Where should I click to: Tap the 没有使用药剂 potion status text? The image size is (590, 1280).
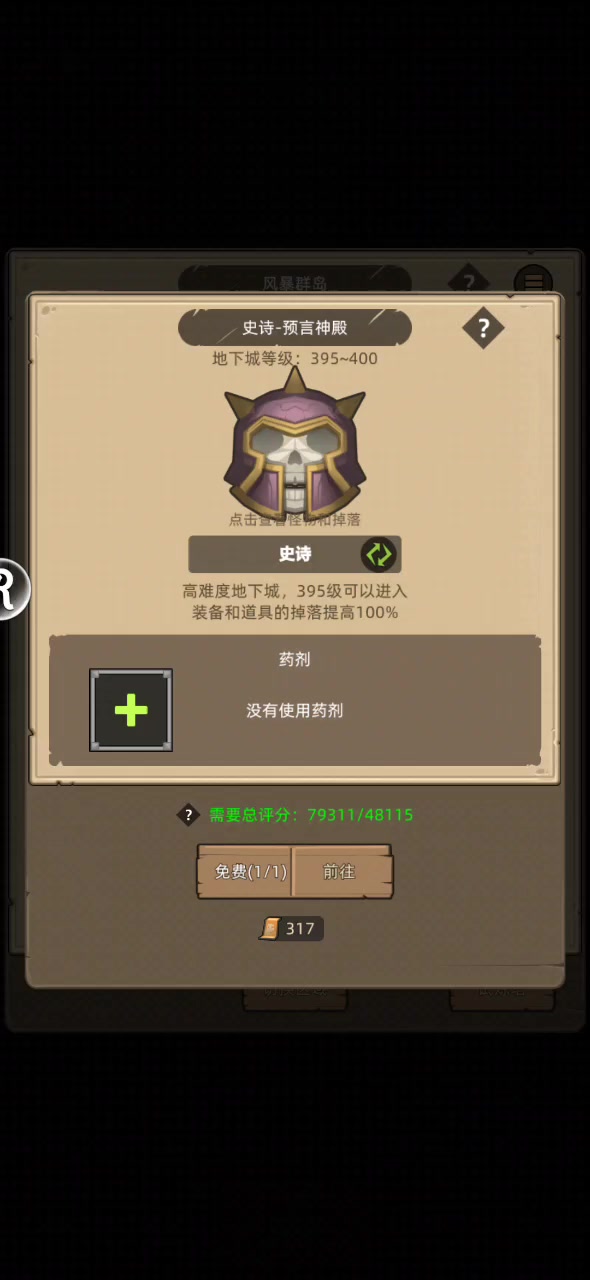point(295,710)
